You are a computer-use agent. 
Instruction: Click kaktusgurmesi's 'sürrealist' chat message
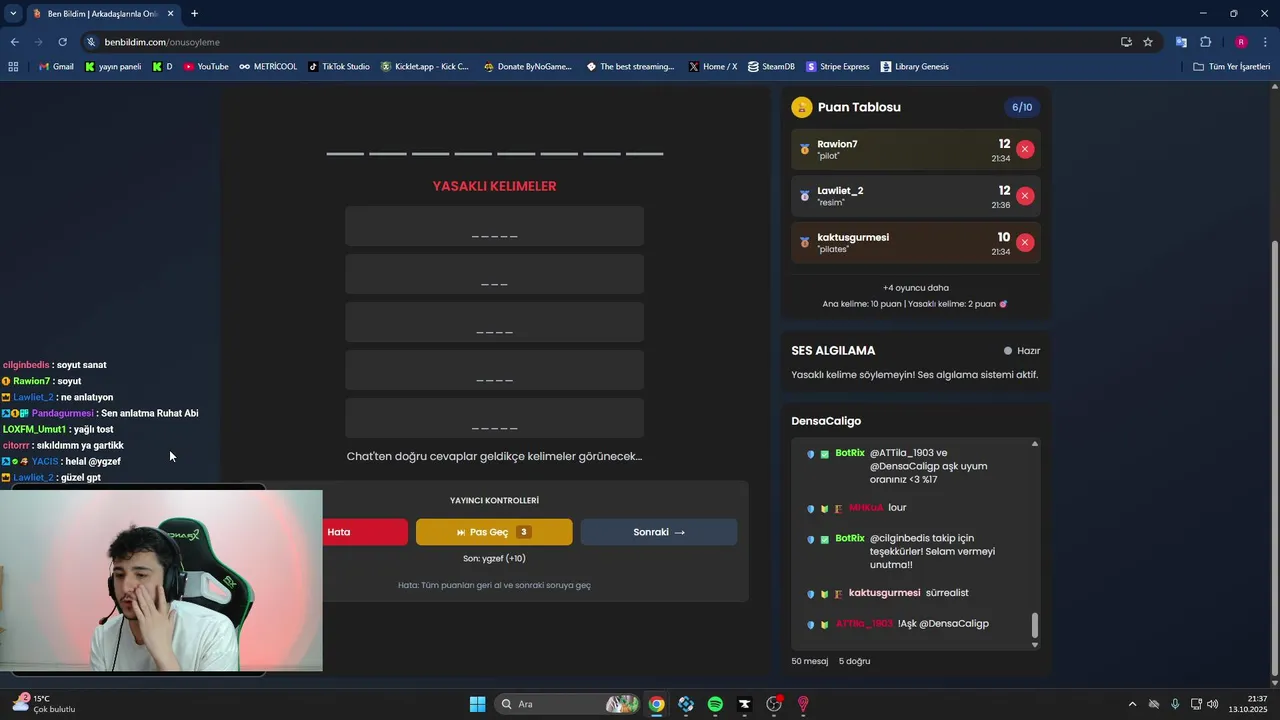[947, 593]
